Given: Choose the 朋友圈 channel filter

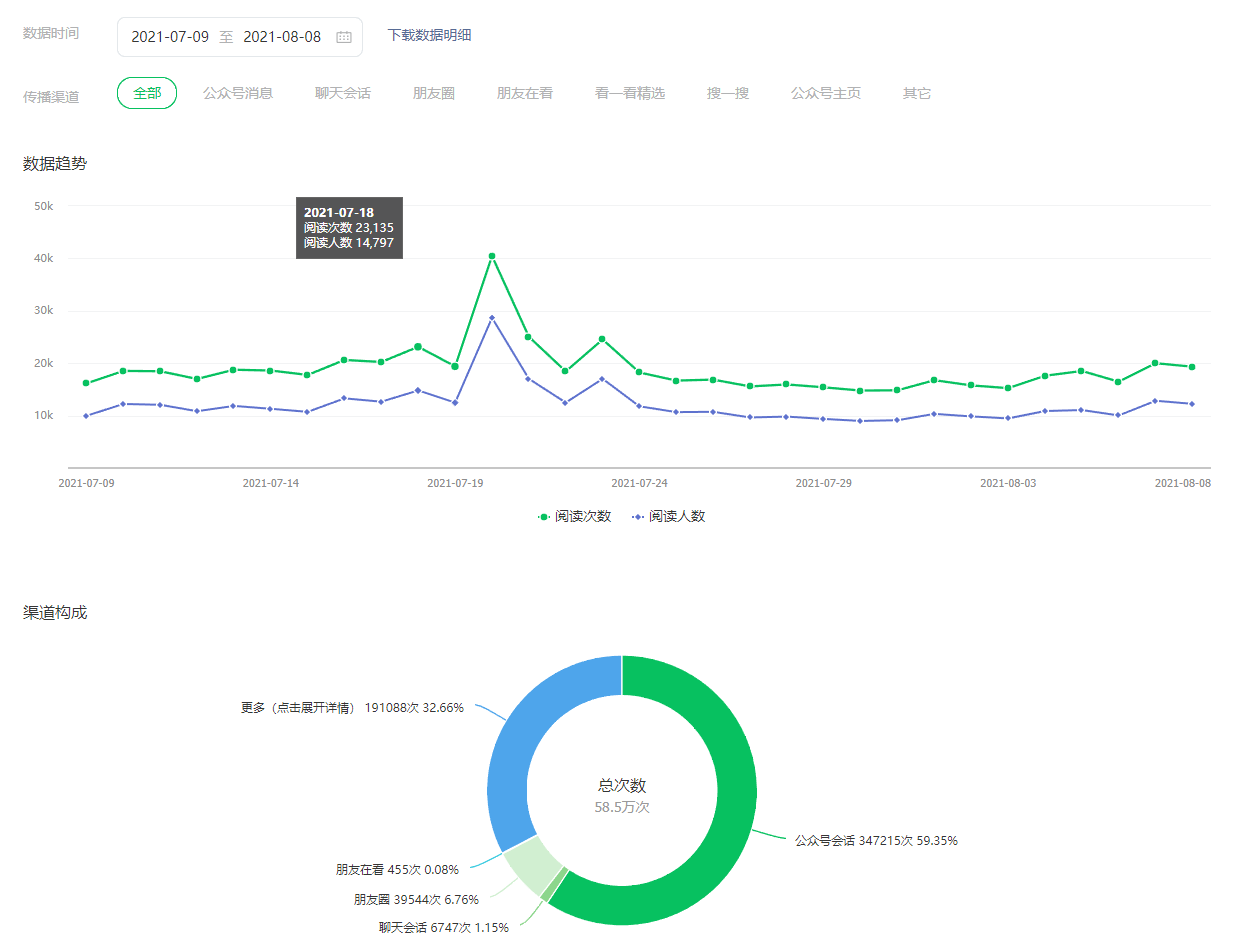Looking at the screenshot, I should pyautogui.click(x=434, y=93).
